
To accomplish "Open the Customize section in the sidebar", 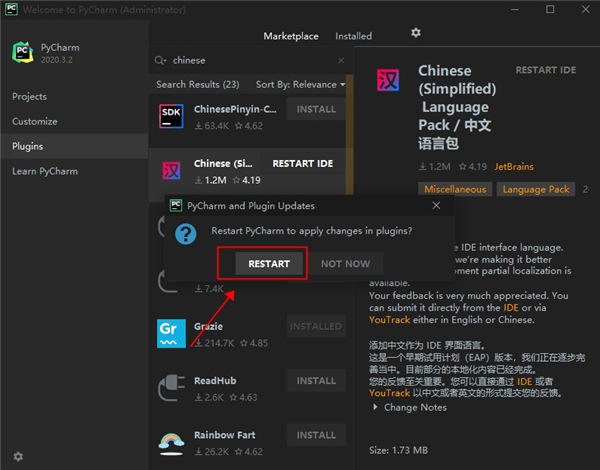I will coord(34,121).
